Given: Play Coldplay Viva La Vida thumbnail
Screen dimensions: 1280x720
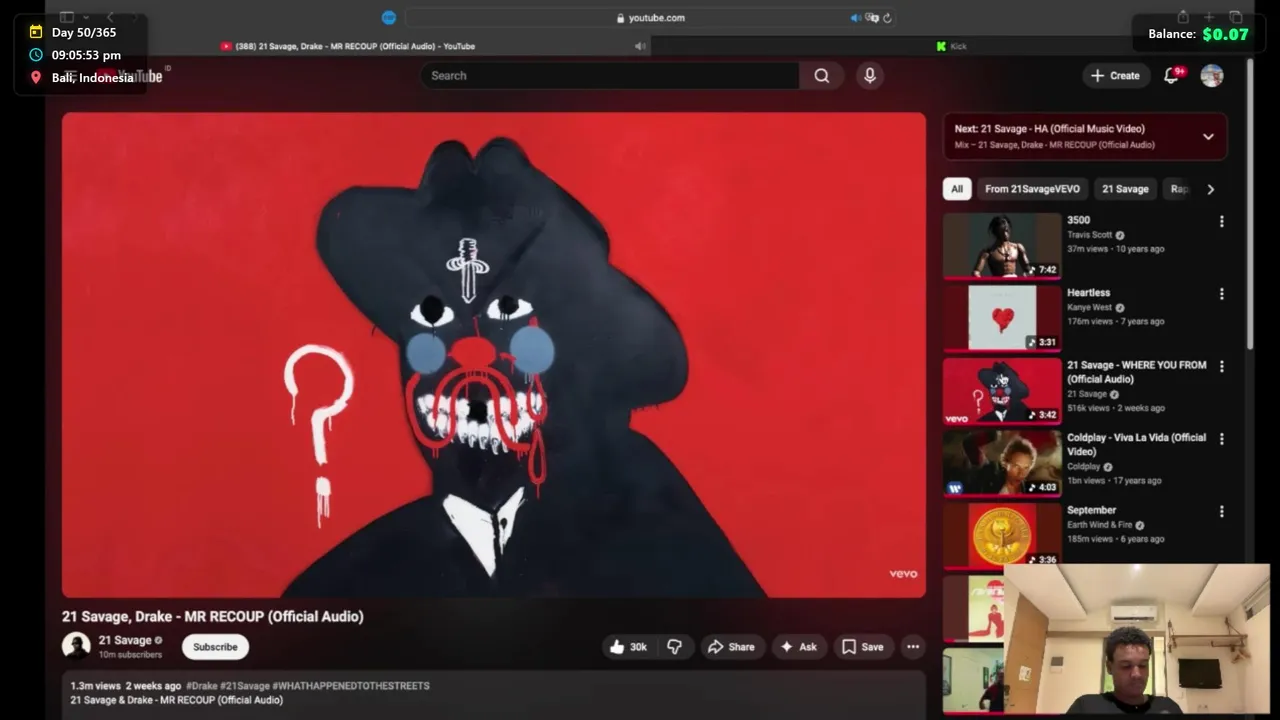Looking at the screenshot, I should 1002,462.
